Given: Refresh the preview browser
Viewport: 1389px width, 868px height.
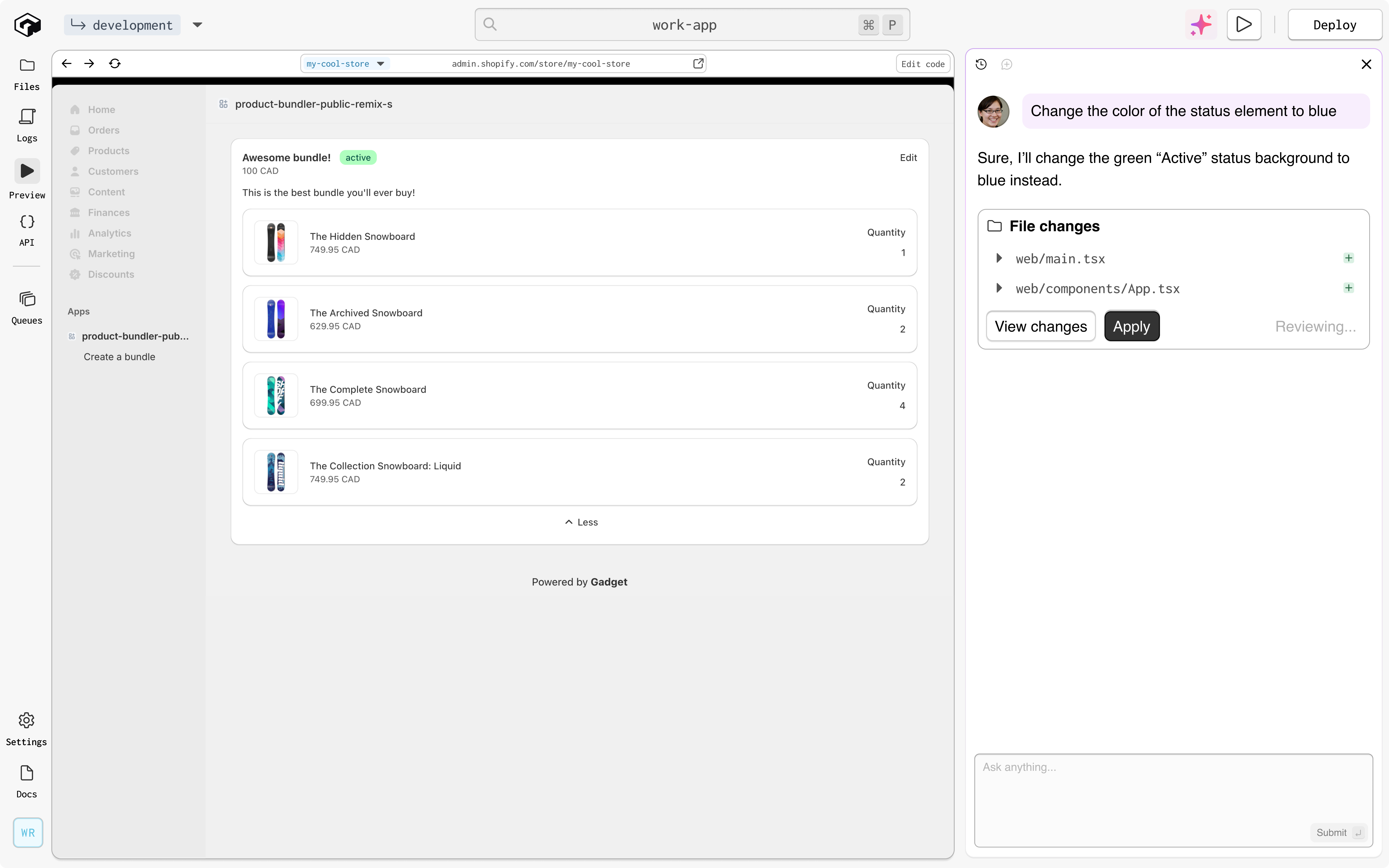Looking at the screenshot, I should pos(115,64).
